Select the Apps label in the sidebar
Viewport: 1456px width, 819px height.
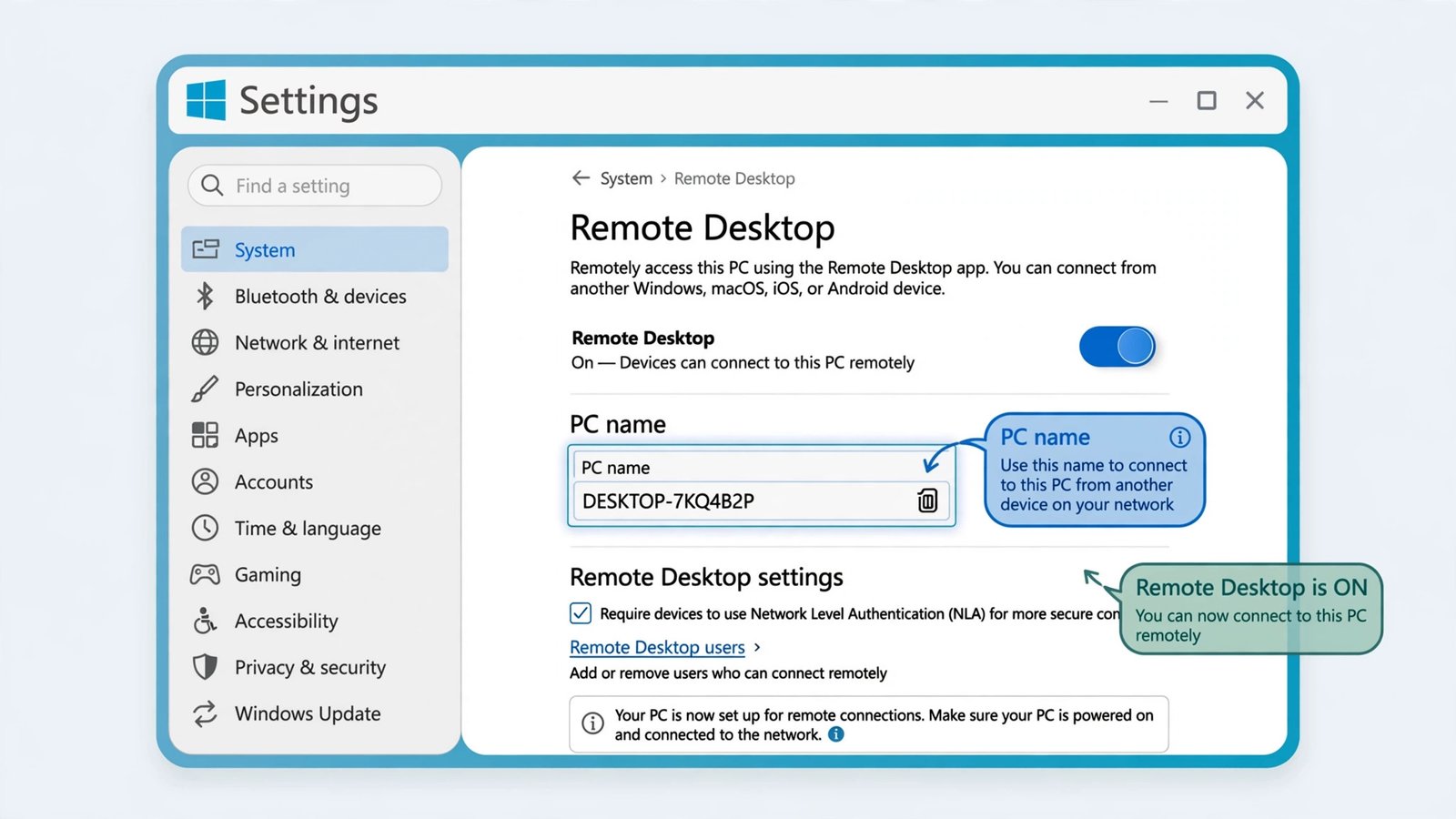[257, 436]
